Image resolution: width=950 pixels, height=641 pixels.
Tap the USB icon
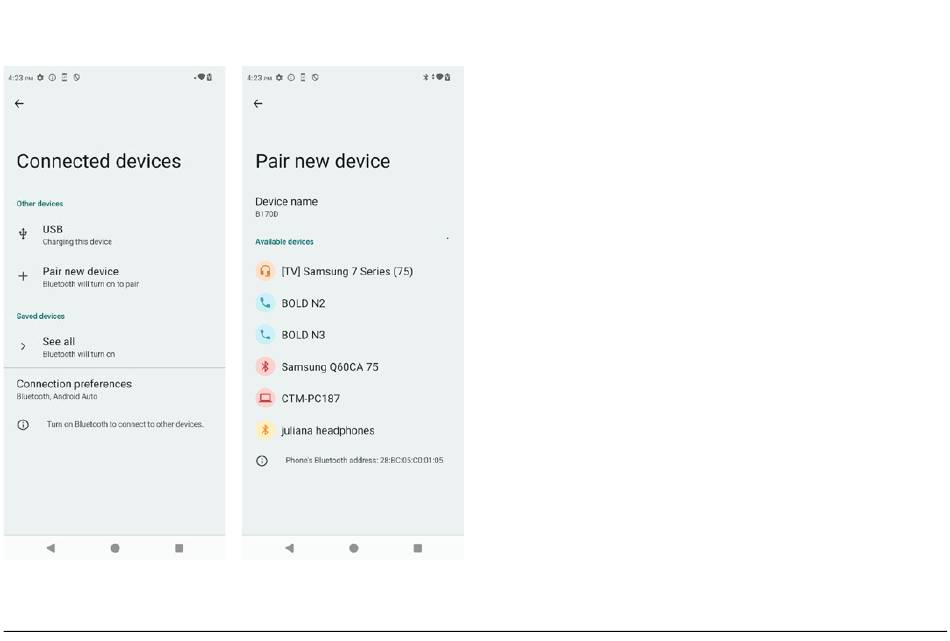23,234
